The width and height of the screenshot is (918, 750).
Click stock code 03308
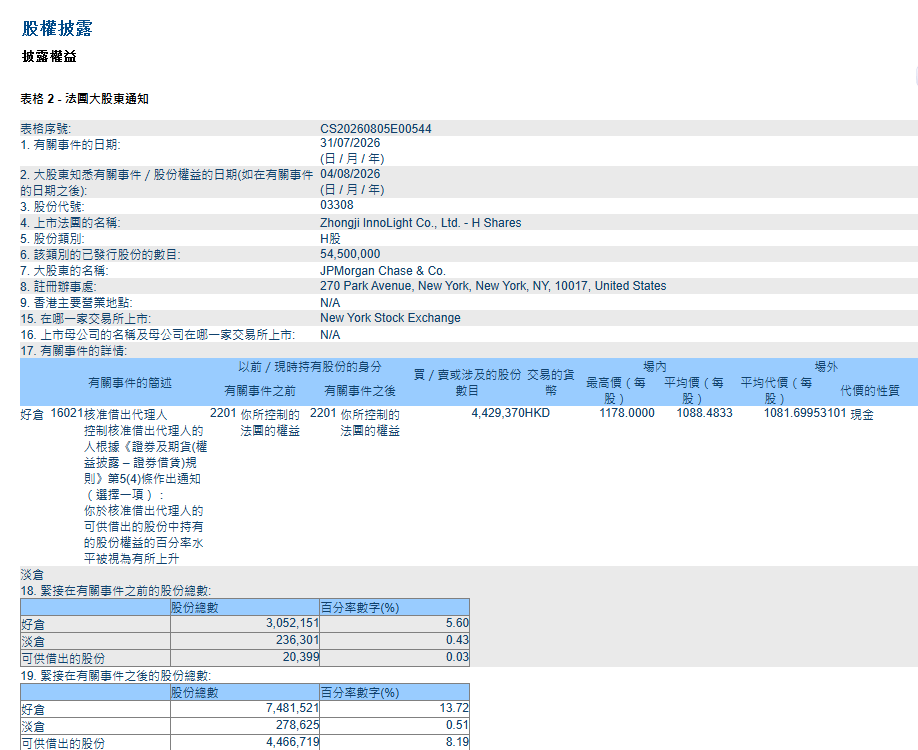(337, 205)
